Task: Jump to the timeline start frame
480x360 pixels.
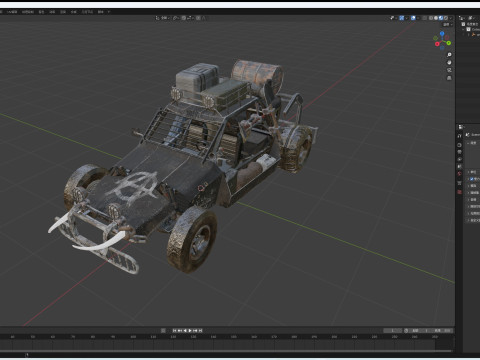Action: (174, 331)
